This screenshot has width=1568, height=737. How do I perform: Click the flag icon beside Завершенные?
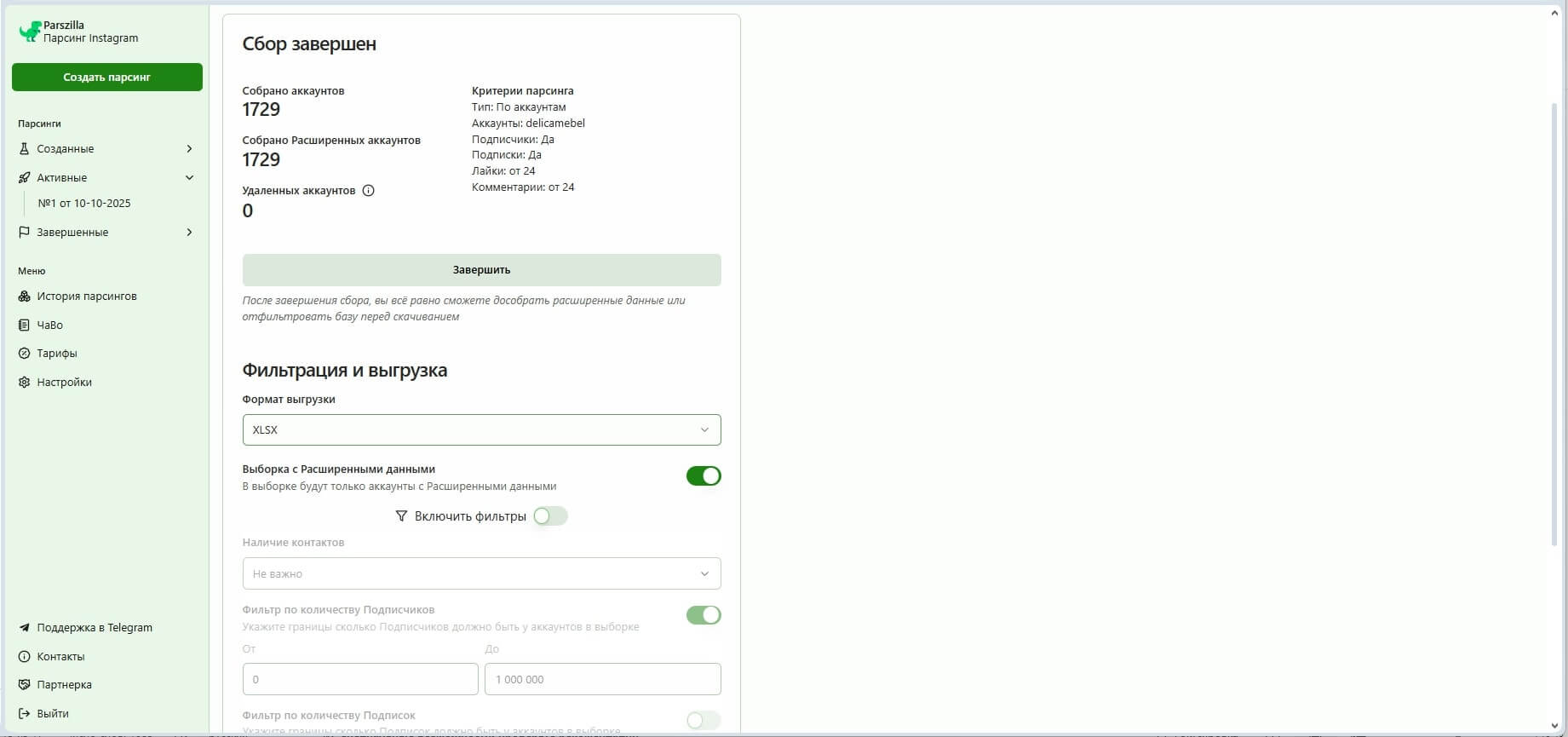(24, 232)
